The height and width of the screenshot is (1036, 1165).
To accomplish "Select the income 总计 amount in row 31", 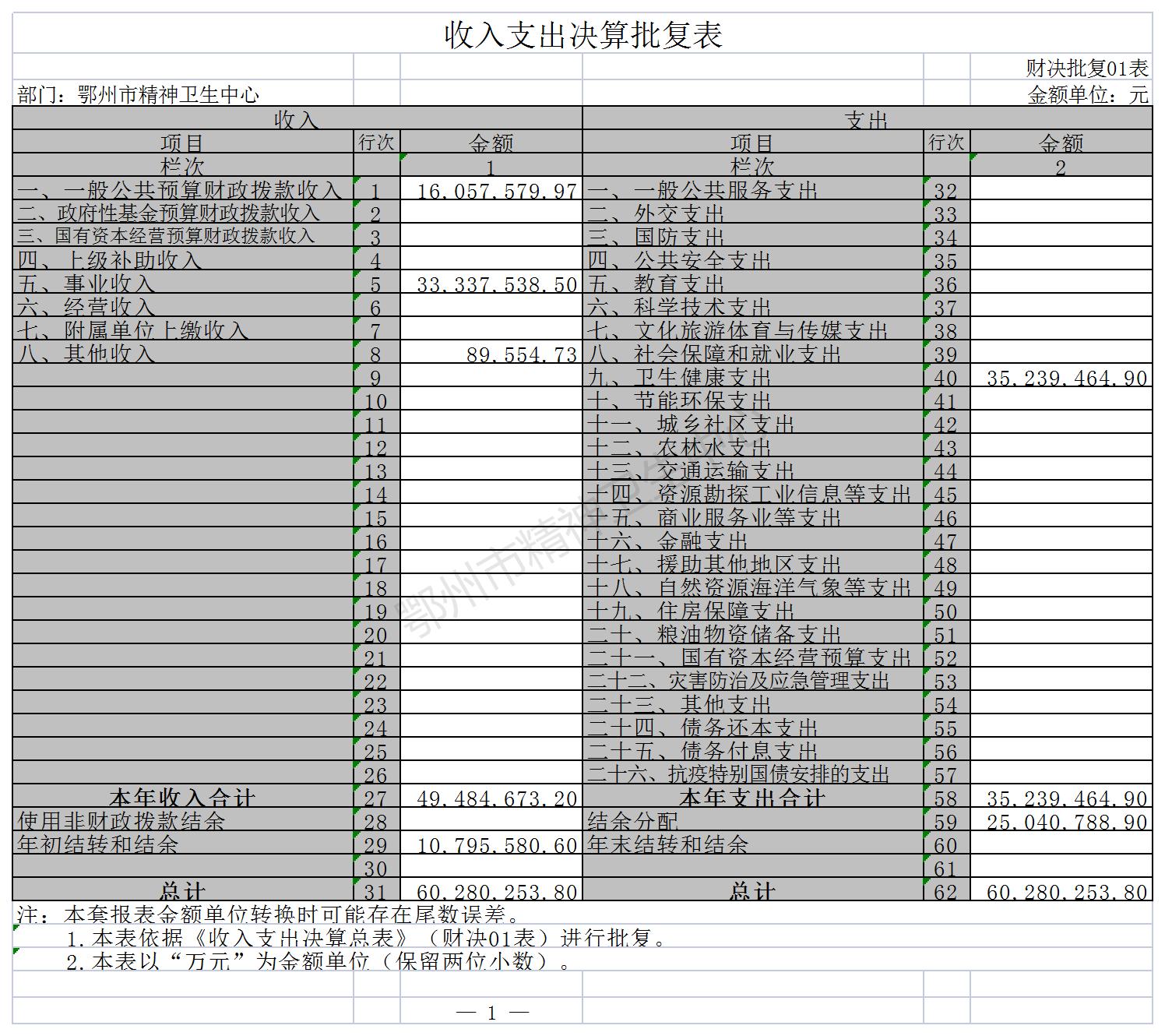I will tap(491, 890).
